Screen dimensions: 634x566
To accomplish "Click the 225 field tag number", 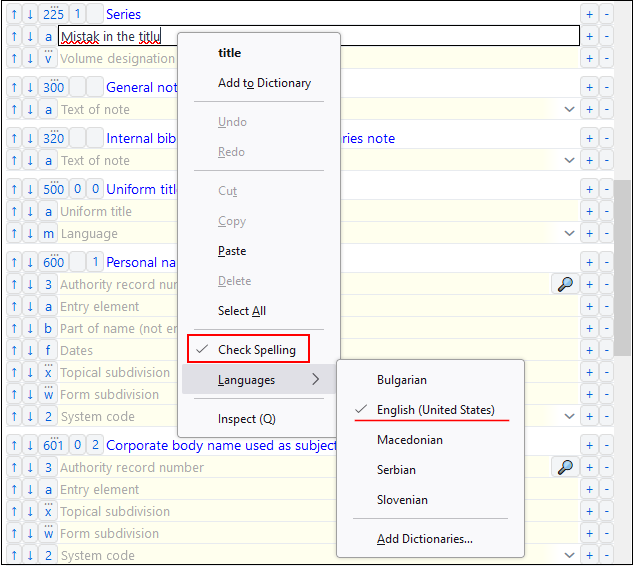I will coord(53,15).
